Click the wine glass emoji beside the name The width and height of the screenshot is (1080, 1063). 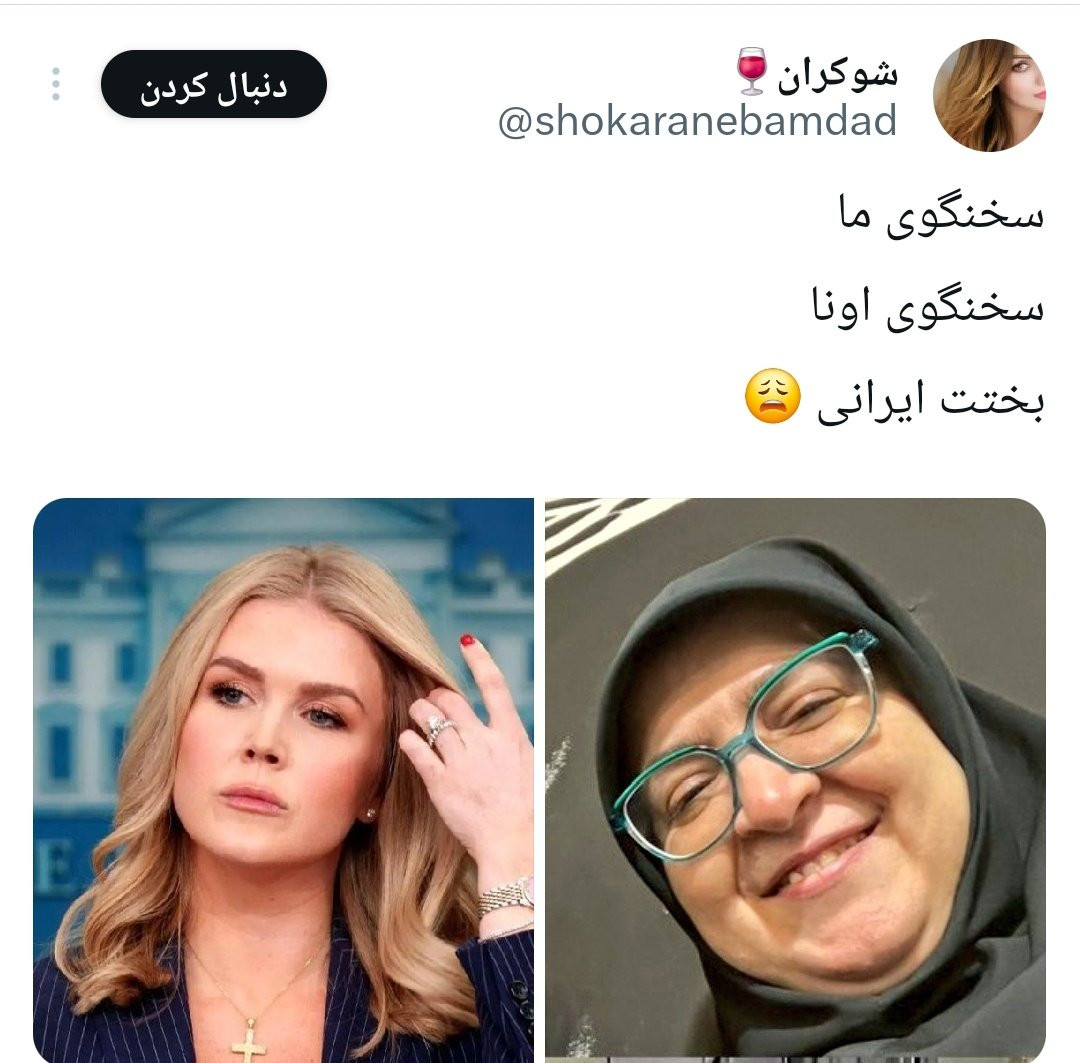tap(751, 71)
